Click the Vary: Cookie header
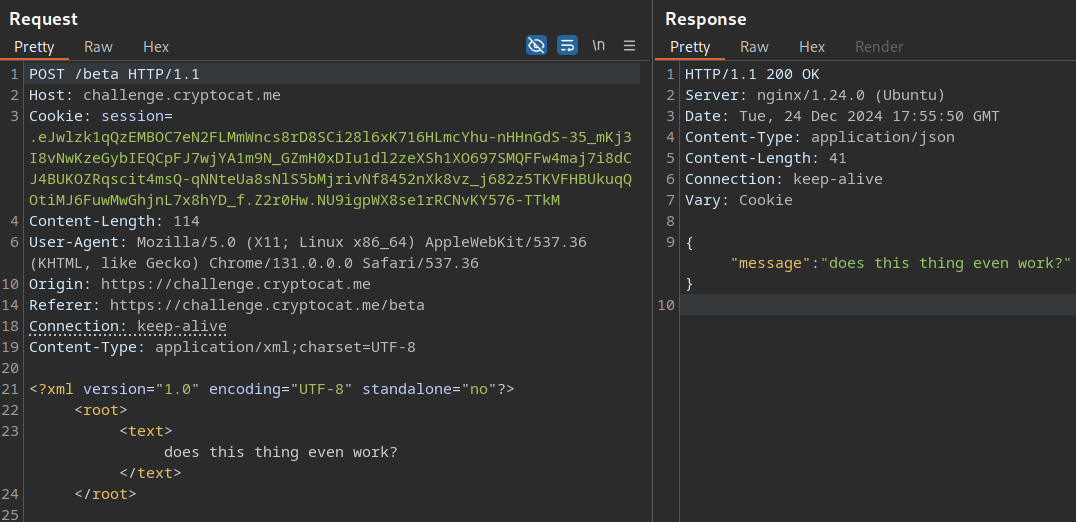Image resolution: width=1076 pixels, height=522 pixels. pos(738,200)
